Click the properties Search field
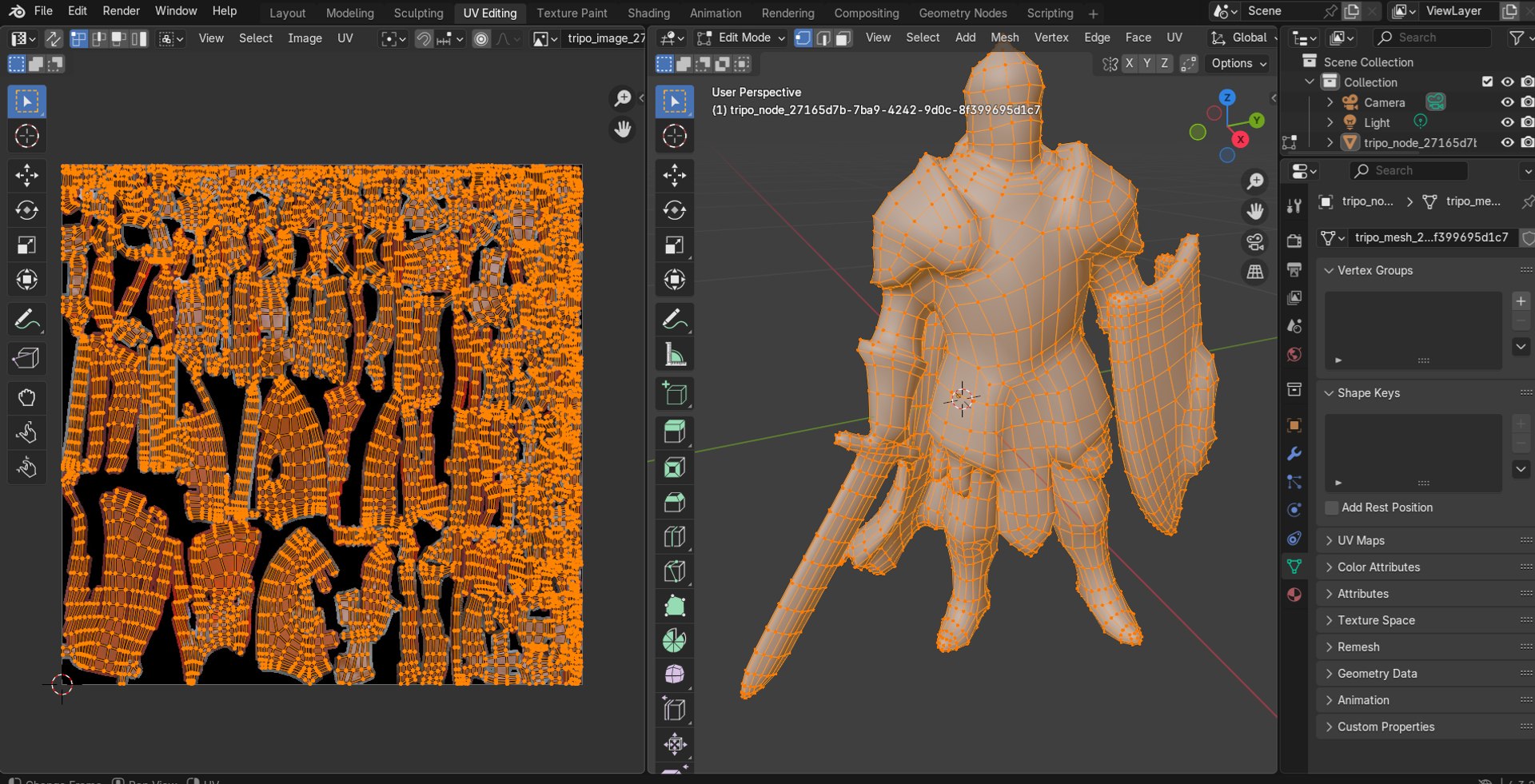This screenshot has height=784, width=1535. (1409, 170)
